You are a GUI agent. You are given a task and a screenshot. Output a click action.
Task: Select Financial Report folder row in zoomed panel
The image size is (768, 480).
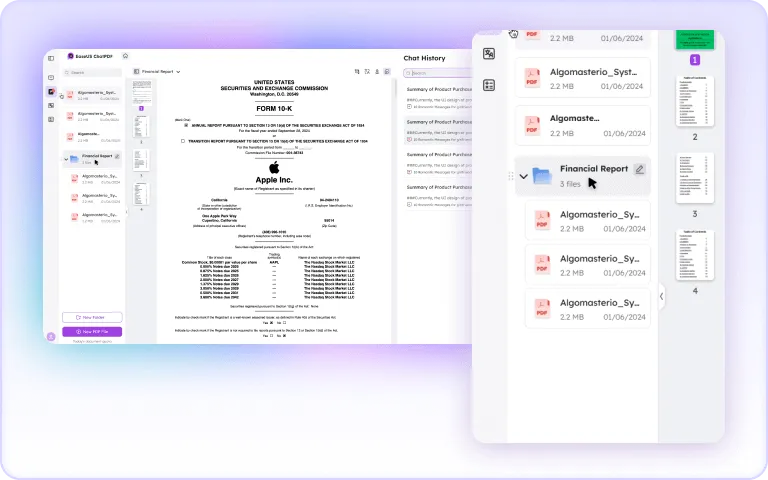[583, 176]
